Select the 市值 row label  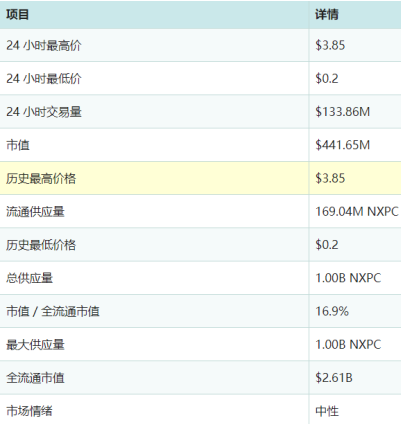[x=18, y=145]
